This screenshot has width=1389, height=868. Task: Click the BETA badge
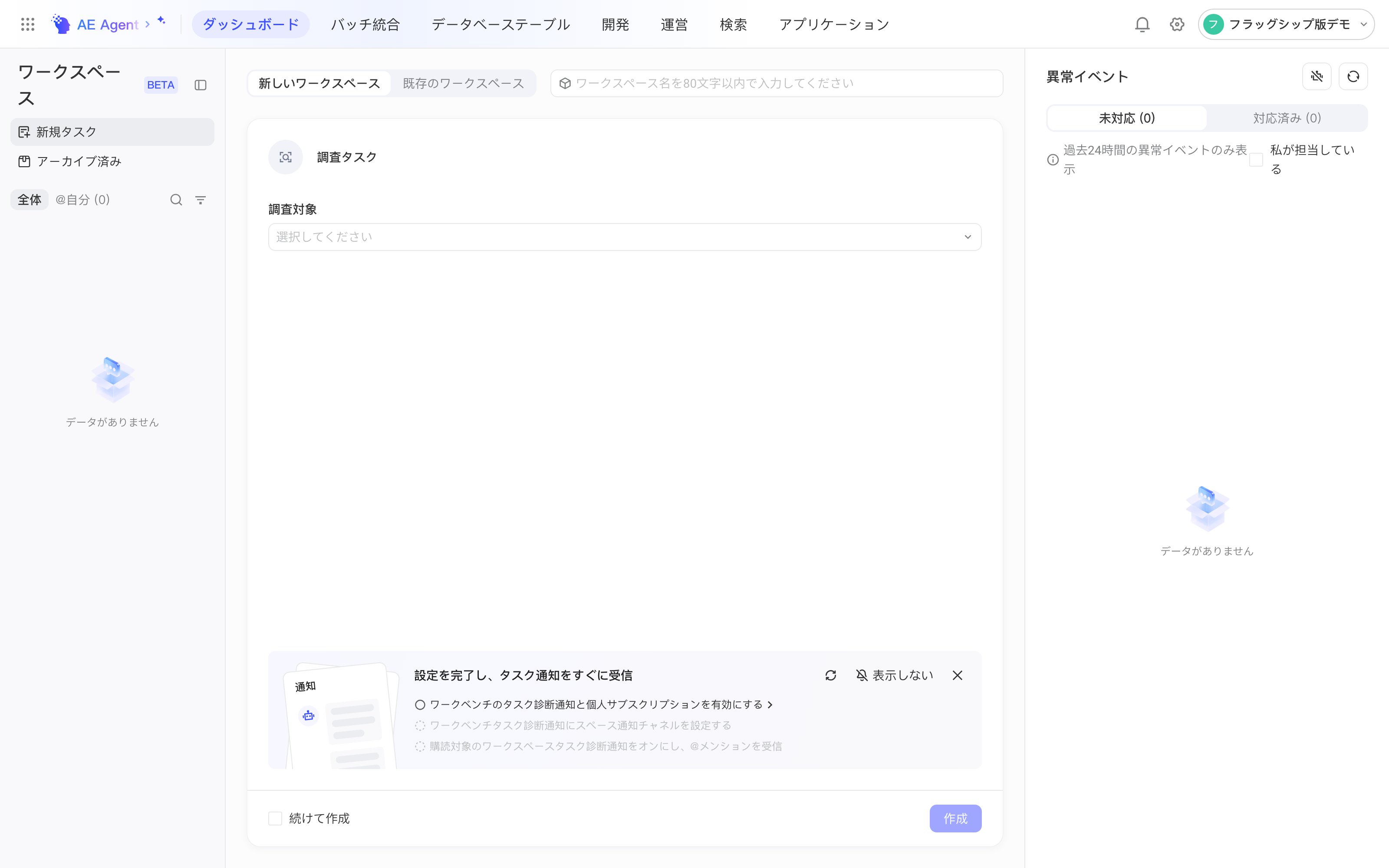click(x=161, y=85)
